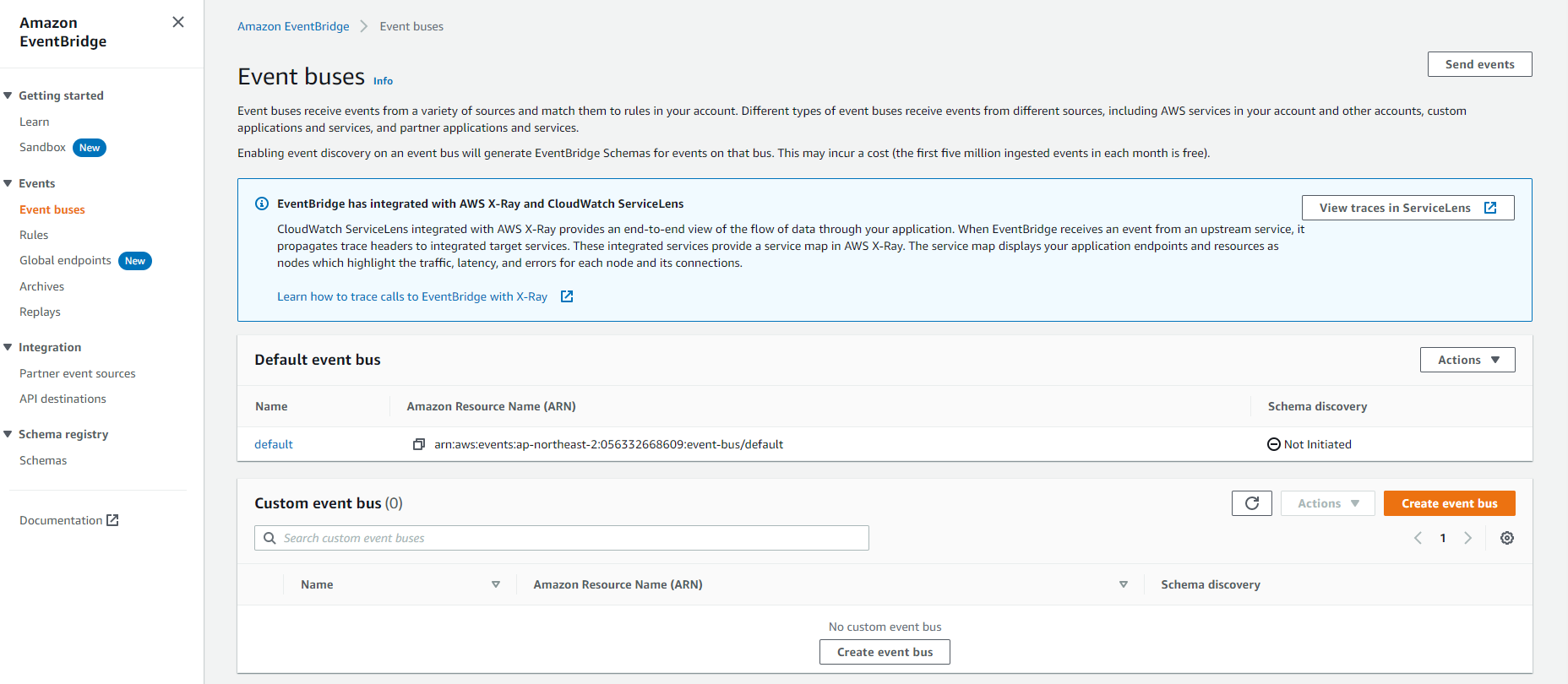This screenshot has width=1568, height=684.
Task: Click the external icon after X-Ray link
Action: click(x=567, y=296)
